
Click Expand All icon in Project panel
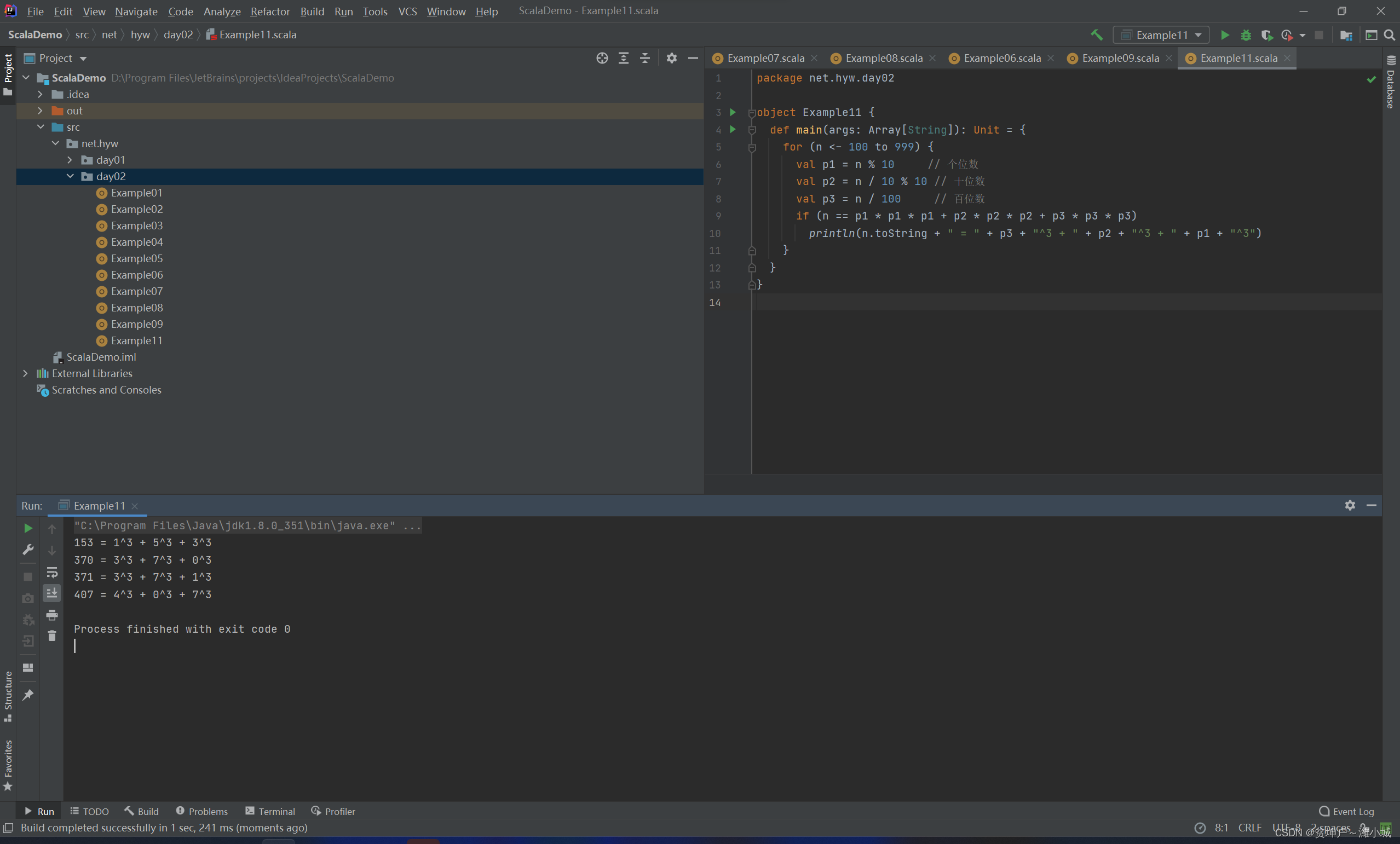click(623, 58)
